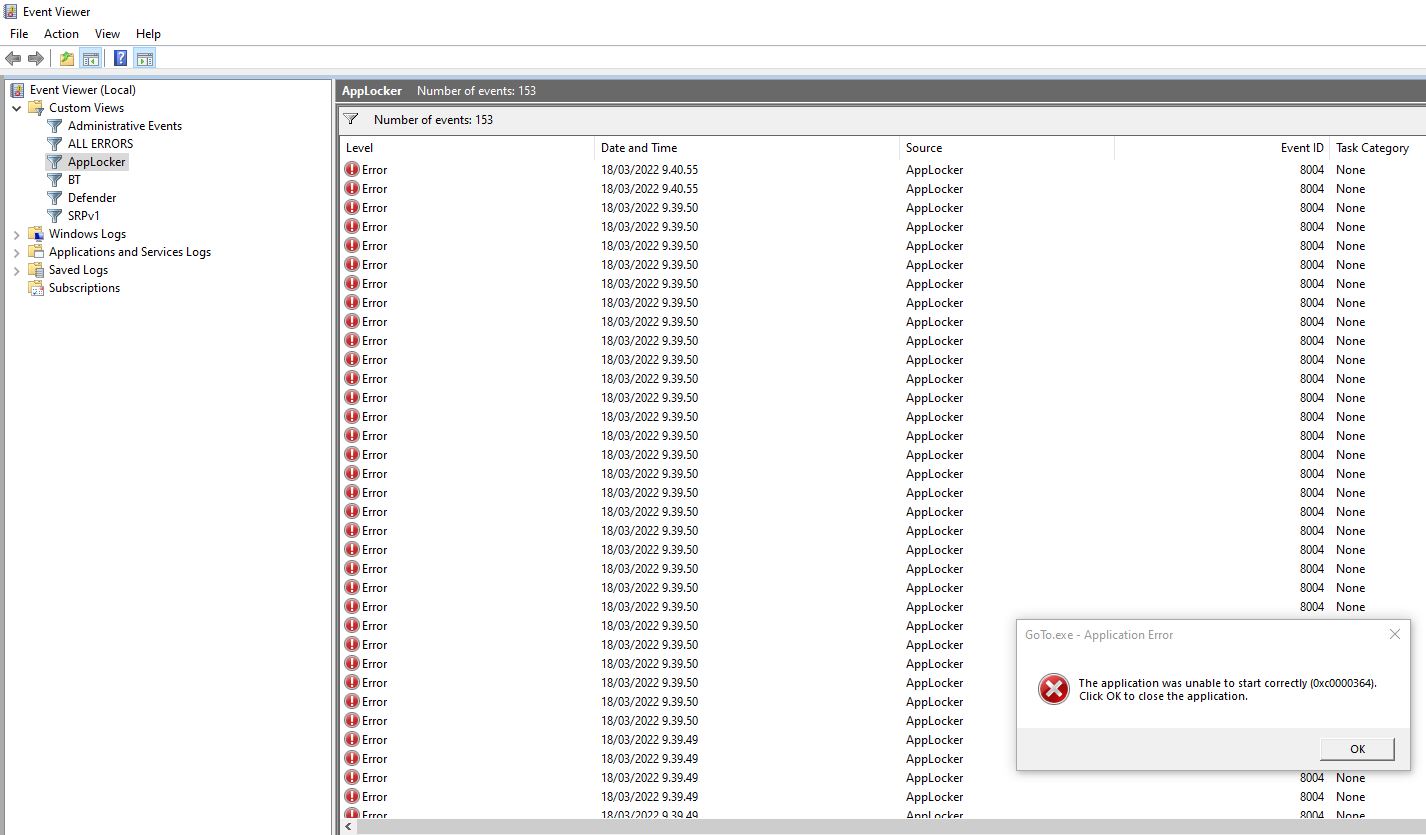Open the Action menu
The width and height of the screenshot is (1426, 835).
click(x=61, y=34)
